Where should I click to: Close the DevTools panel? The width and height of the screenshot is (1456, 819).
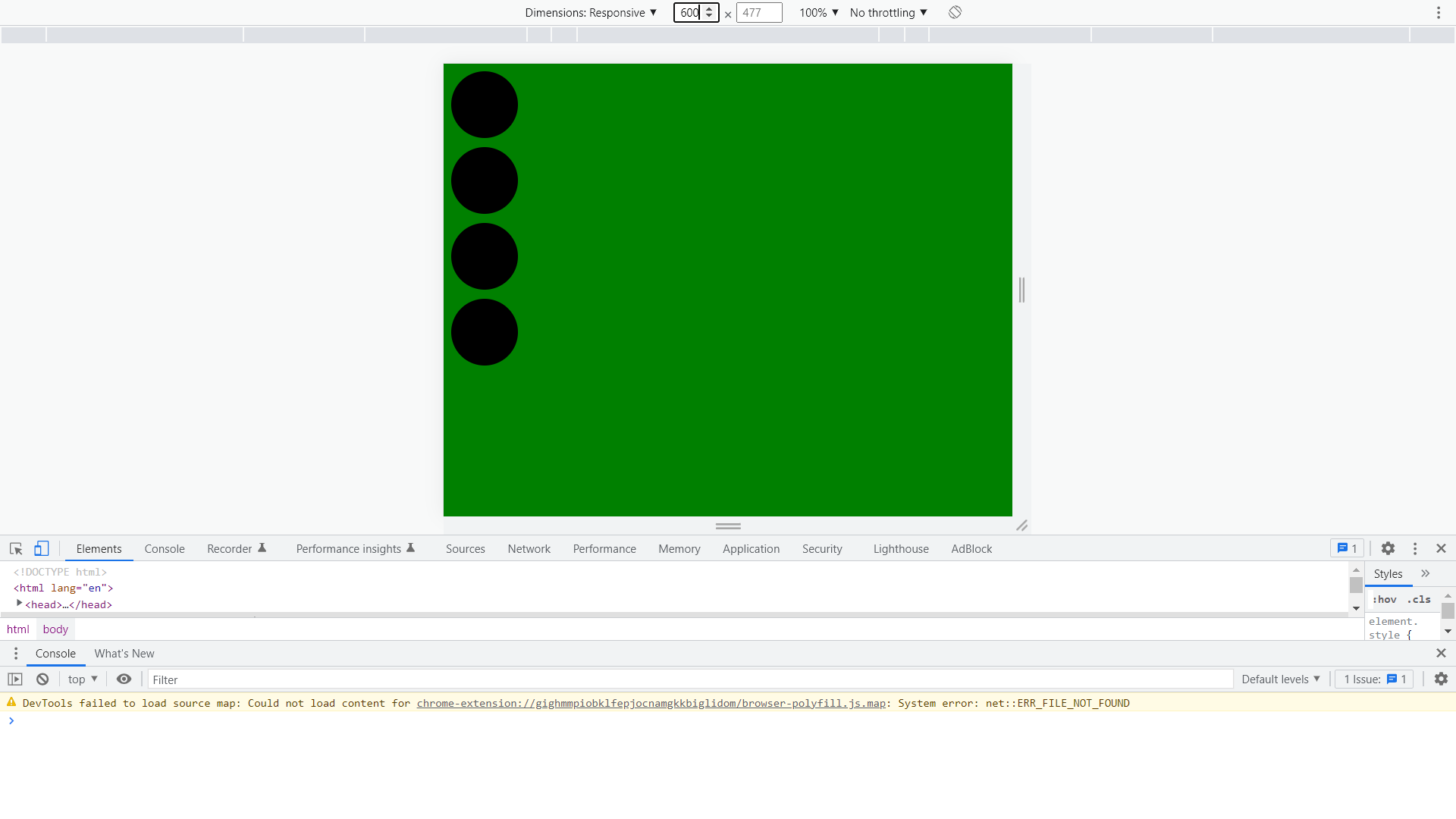pyautogui.click(x=1441, y=548)
